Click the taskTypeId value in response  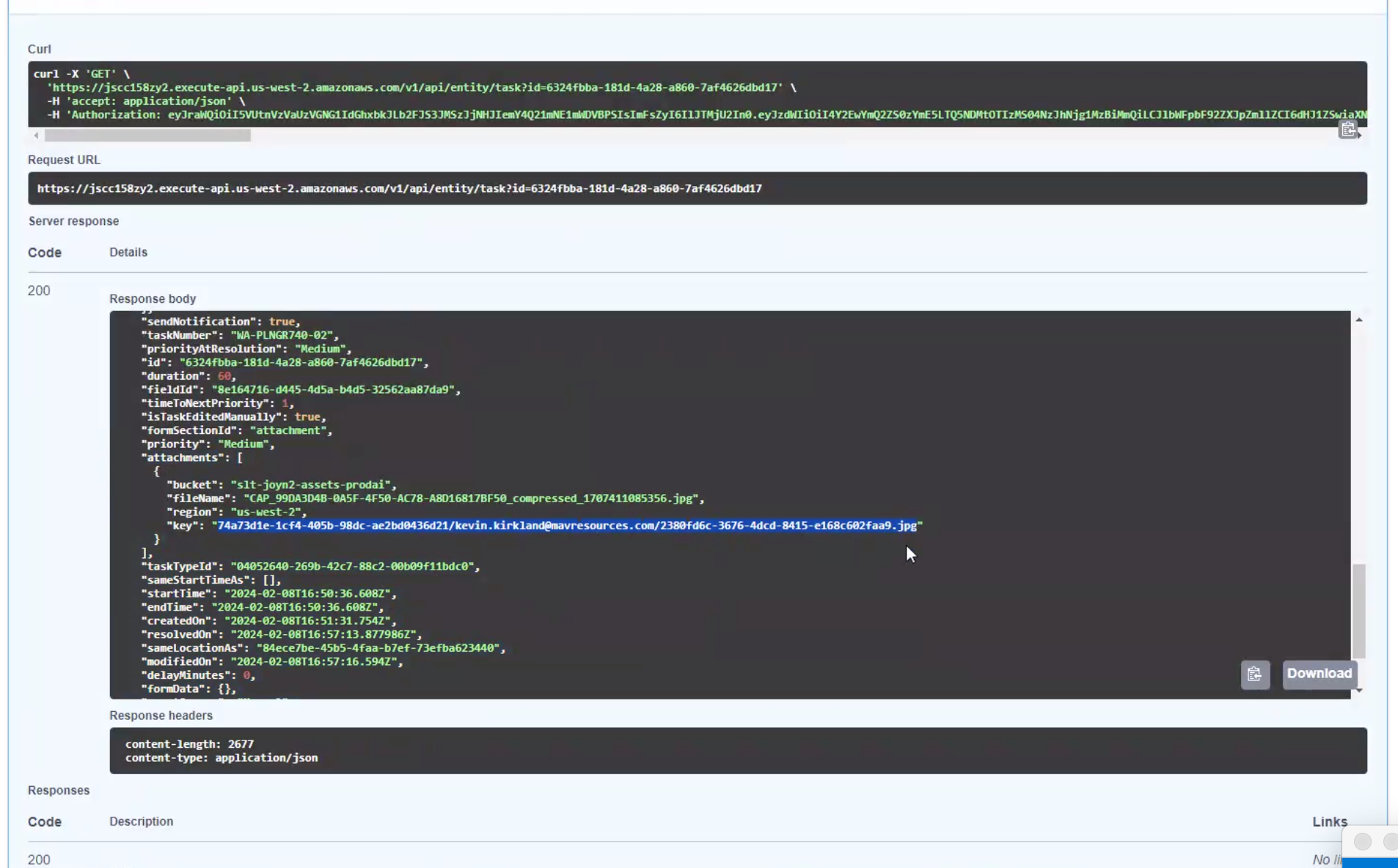click(x=352, y=567)
